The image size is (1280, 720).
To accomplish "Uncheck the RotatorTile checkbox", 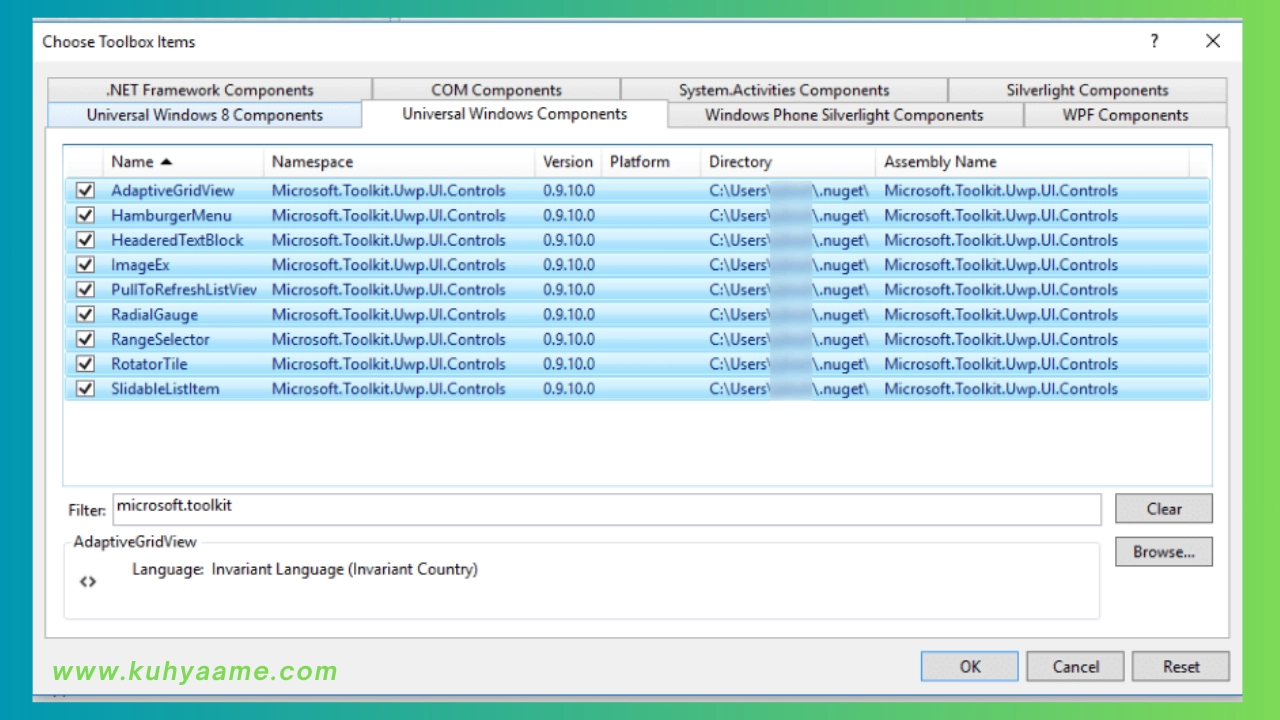I will pyautogui.click(x=85, y=364).
